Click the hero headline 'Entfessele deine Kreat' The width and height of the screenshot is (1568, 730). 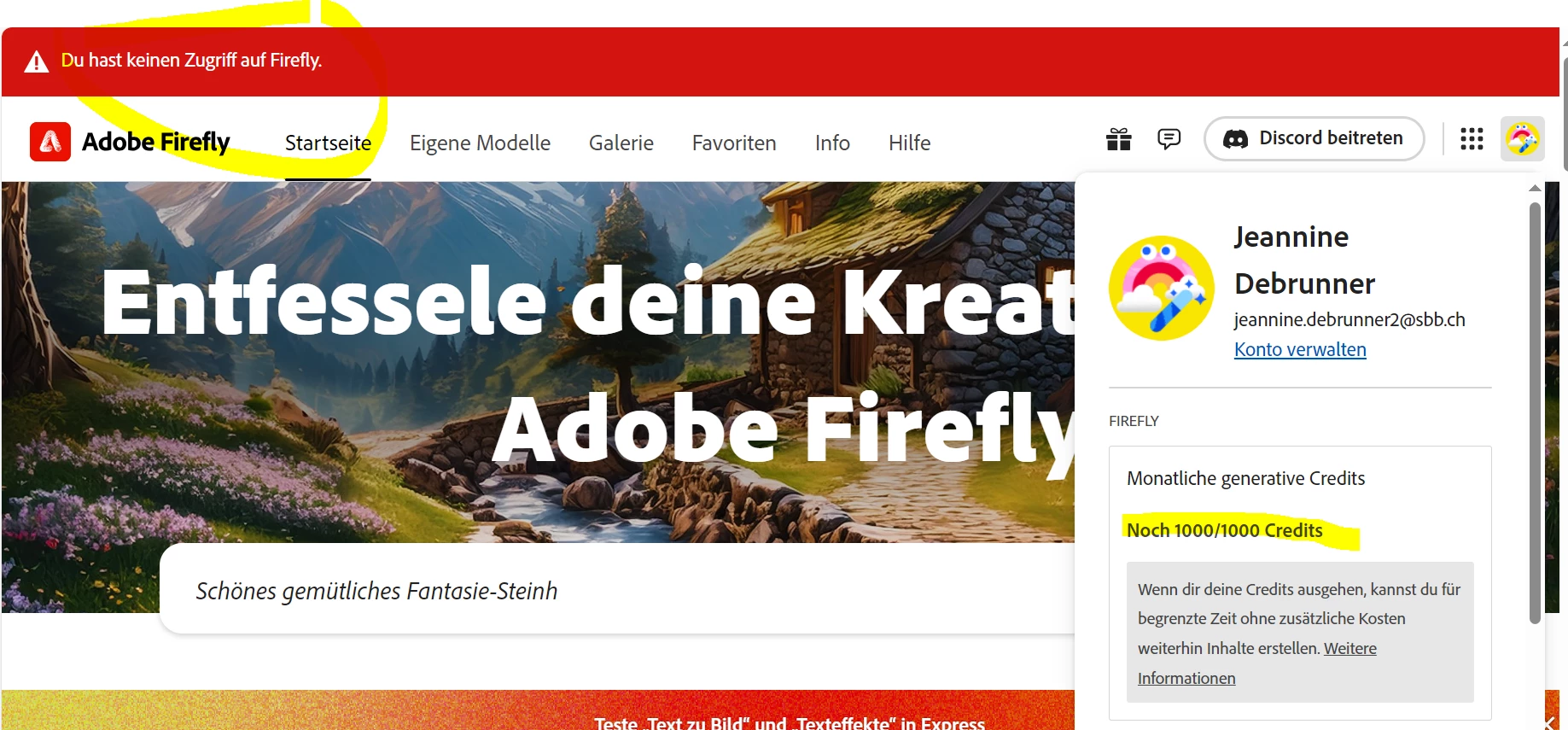[x=588, y=301]
